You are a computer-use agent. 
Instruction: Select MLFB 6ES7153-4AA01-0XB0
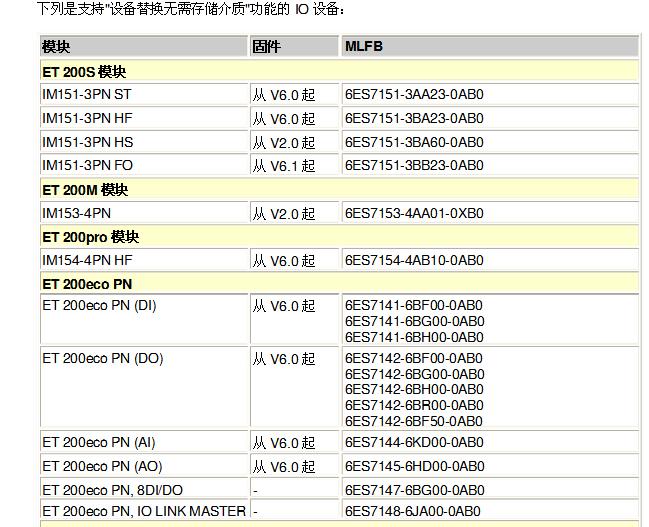click(414, 213)
